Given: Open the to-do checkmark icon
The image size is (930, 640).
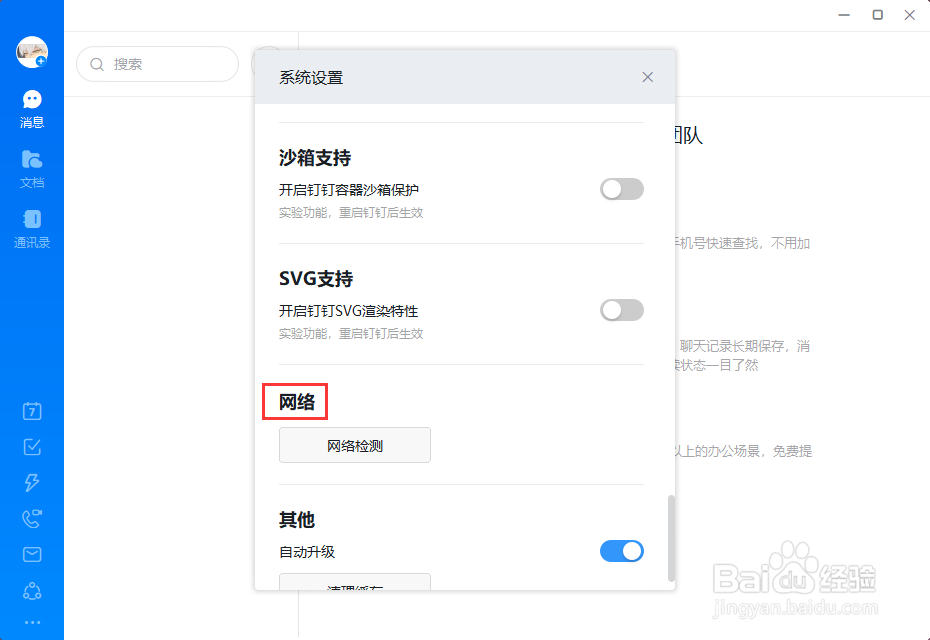Looking at the screenshot, I should point(32,447).
